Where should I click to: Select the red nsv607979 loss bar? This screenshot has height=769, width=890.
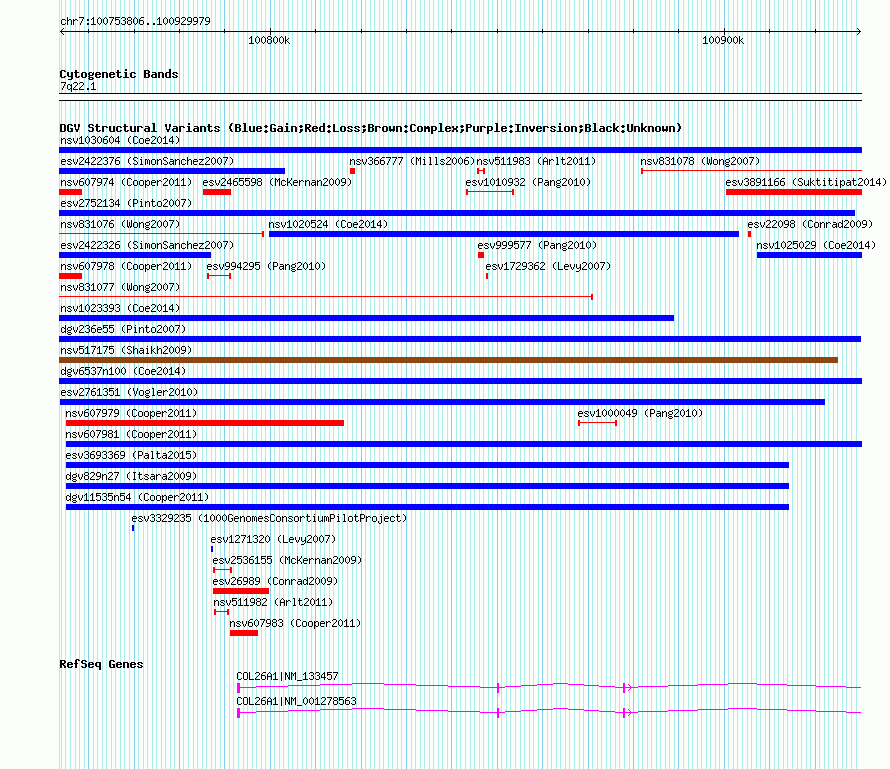tap(205, 423)
